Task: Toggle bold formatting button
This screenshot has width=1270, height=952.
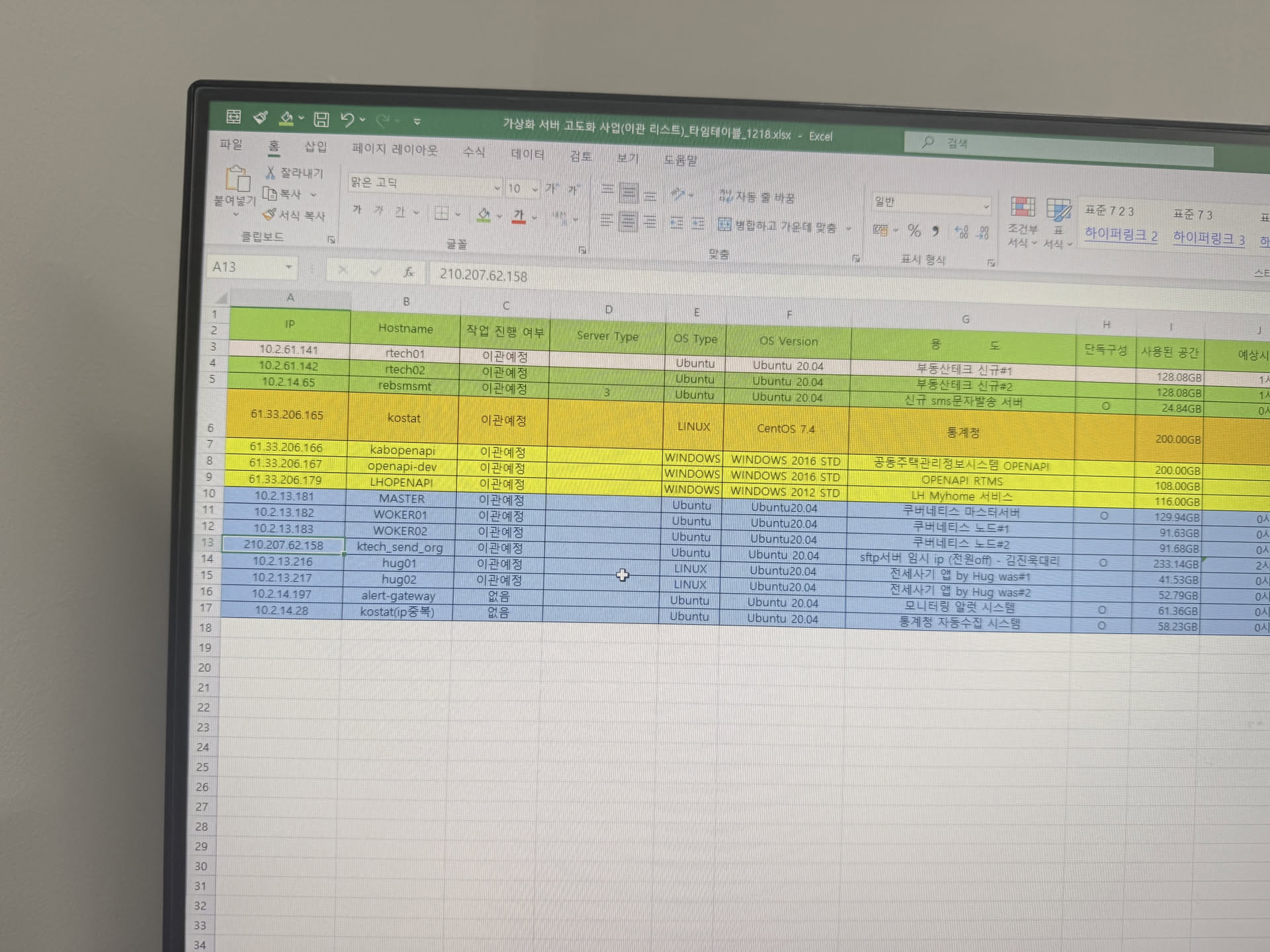Action: coord(357,210)
